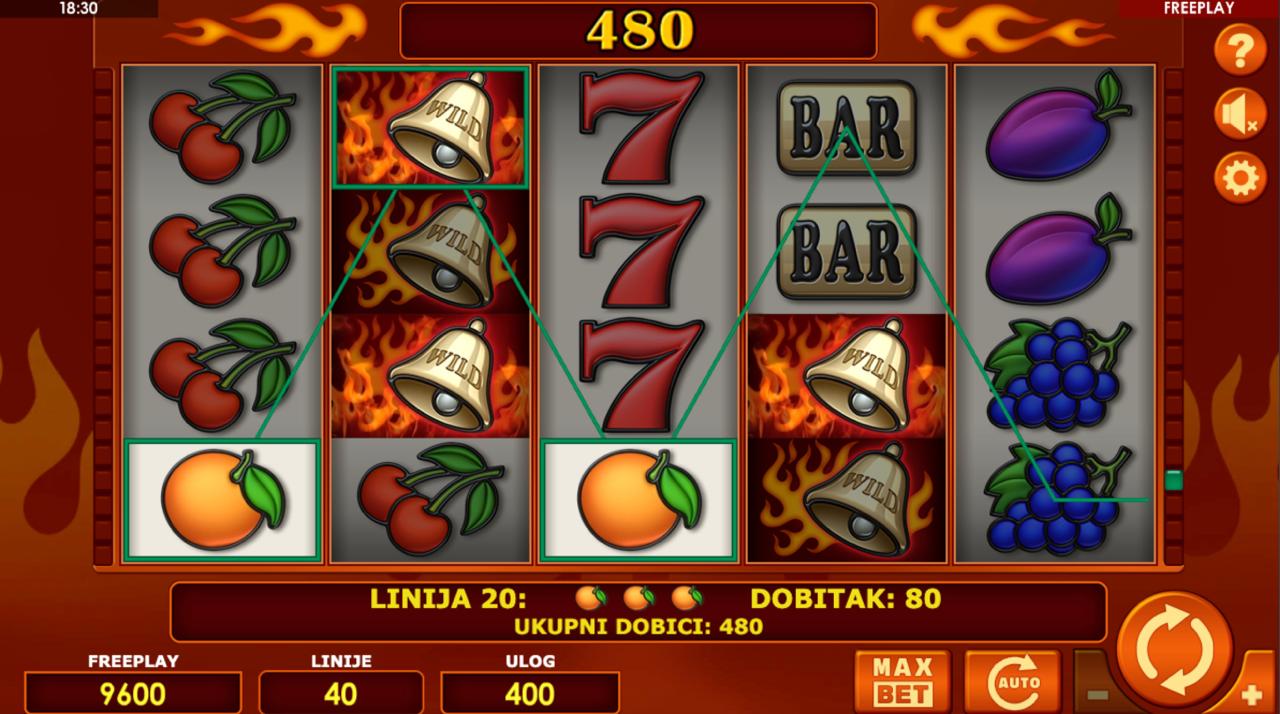Image resolution: width=1280 pixels, height=714 pixels.
Task: Click the FREEPLAY label in top corner
Action: 1199,8
